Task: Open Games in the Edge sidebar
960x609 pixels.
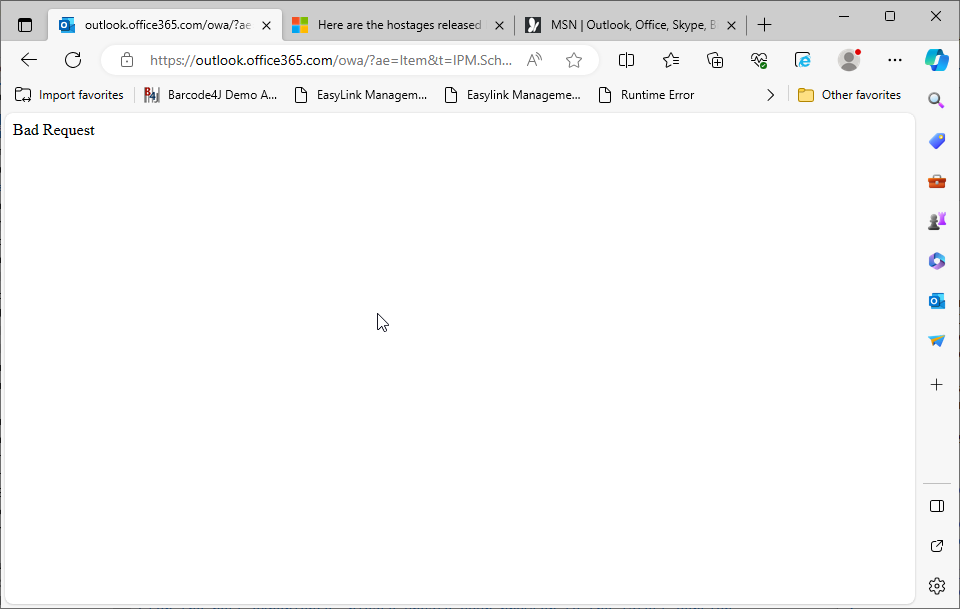Action: click(936, 220)
